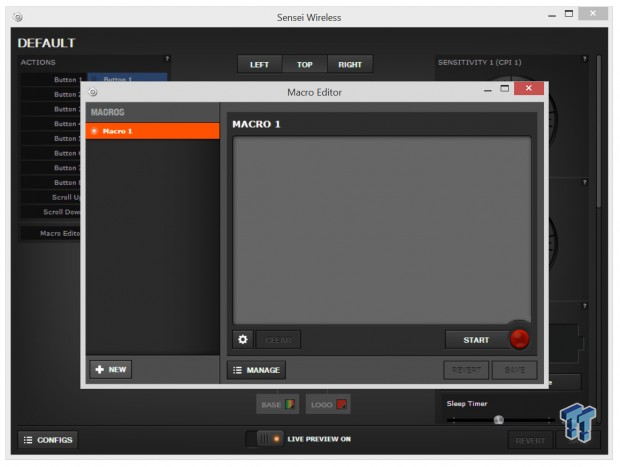Switch to LEFT view tab in Sensei window
Screen dimensions: 620x467
coord(259,64)
